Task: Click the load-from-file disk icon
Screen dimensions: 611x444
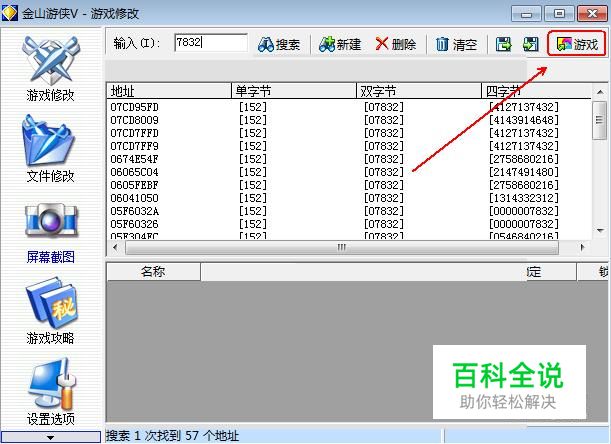Action: coord(531,44)
